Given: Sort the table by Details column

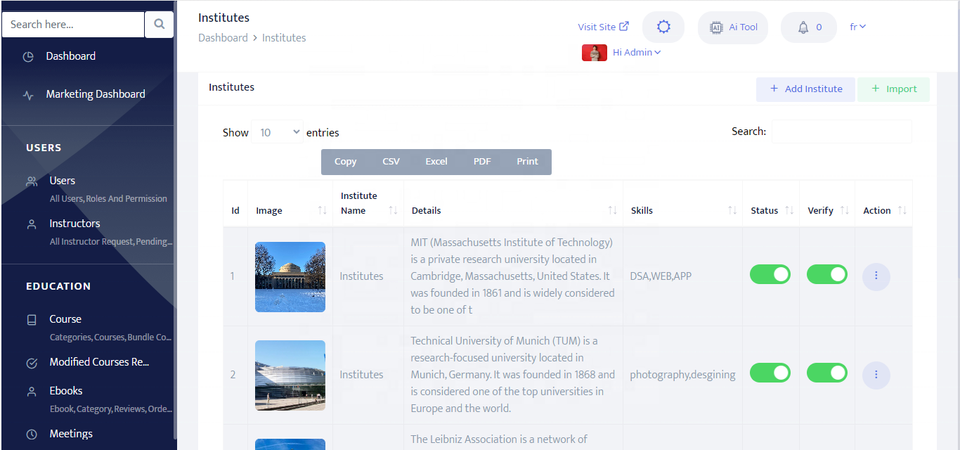Looking at the screenshot, I should (612, 211).
